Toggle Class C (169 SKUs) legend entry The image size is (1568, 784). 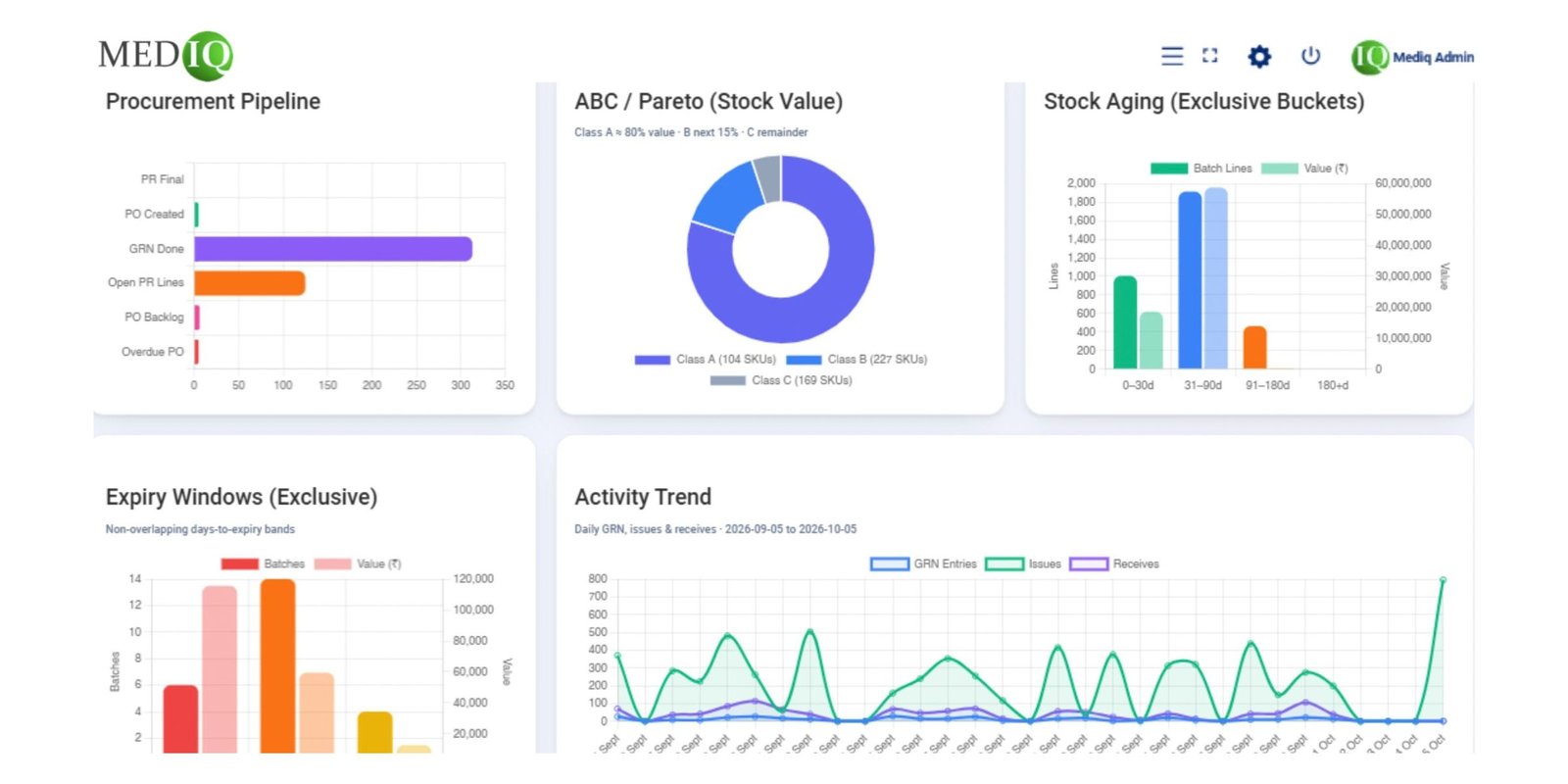click(781, 380)
